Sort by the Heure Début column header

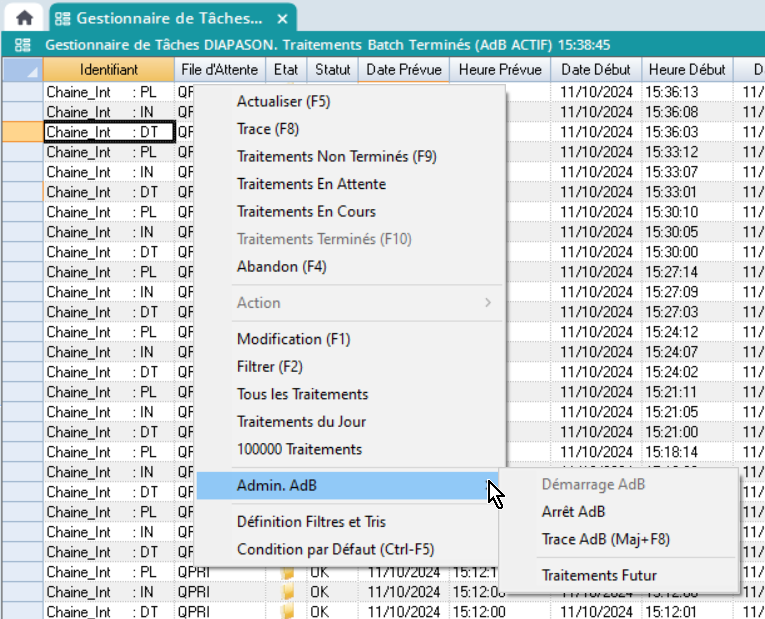point(687,70)
